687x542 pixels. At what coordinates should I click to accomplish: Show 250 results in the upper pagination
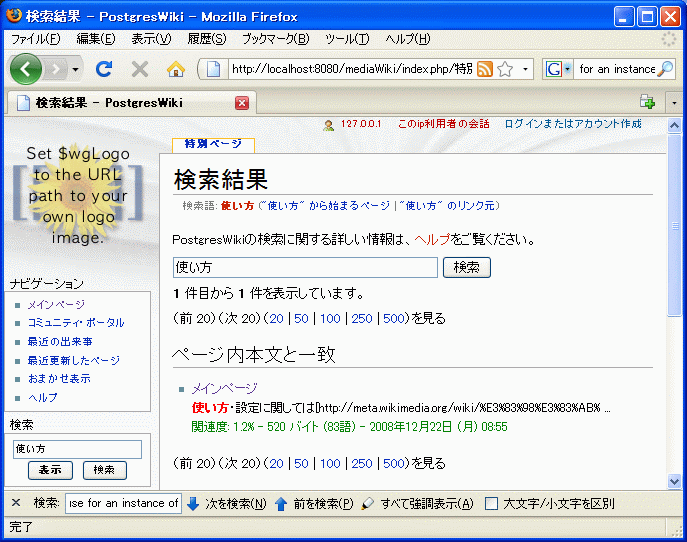[x=362, y=319]
